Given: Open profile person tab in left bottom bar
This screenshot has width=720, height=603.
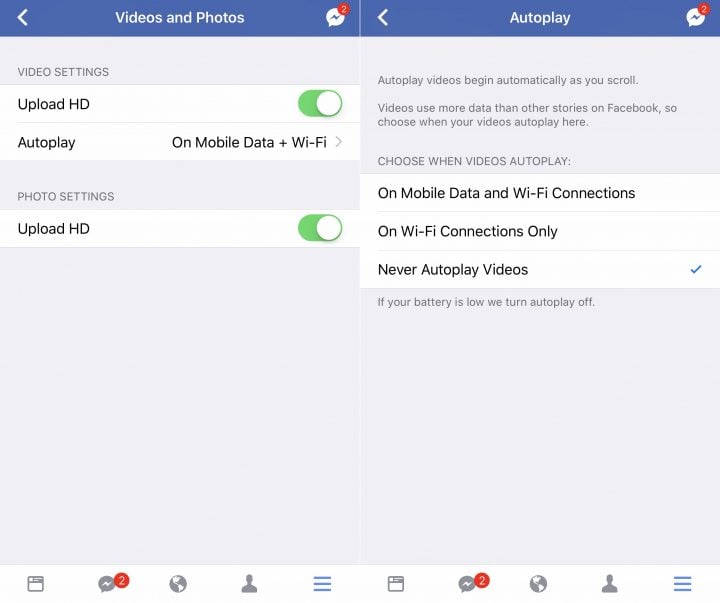Looking at the screenshot, I should [249, 583].
